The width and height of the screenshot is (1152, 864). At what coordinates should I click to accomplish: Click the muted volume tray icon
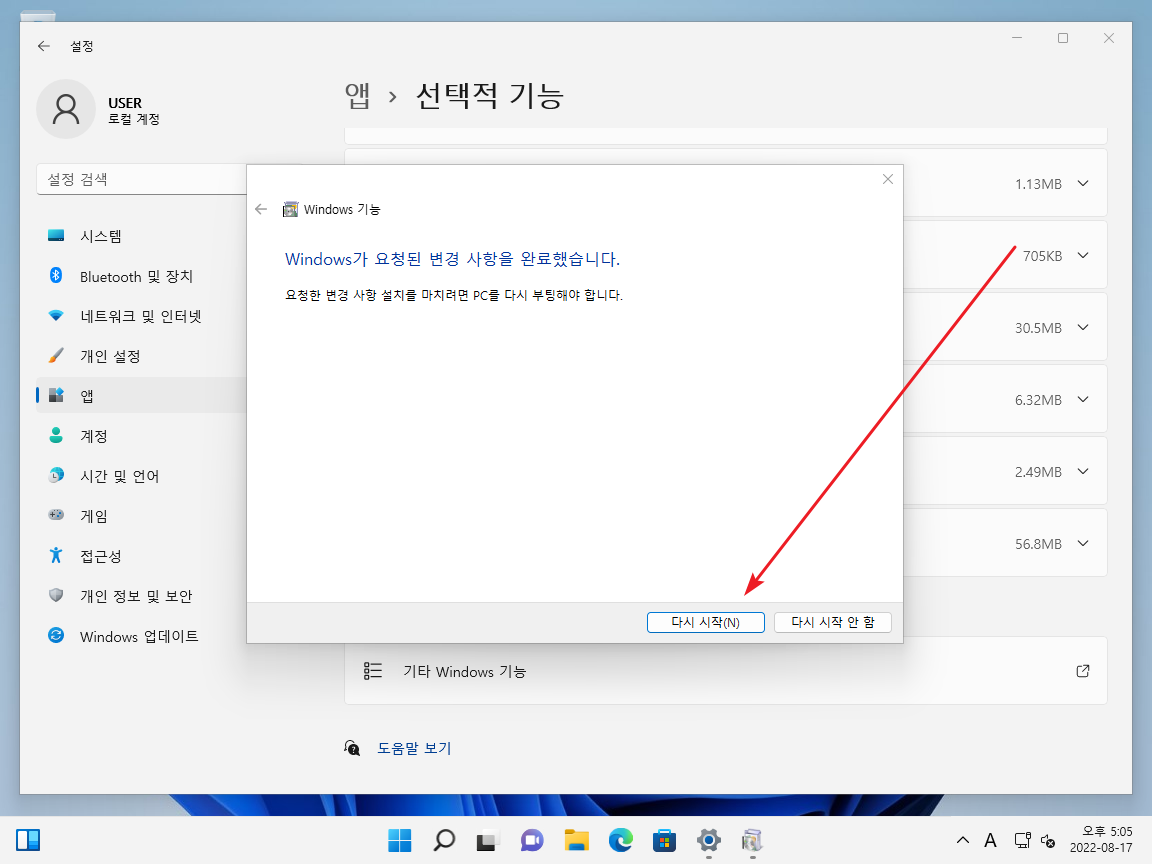[x=1048, y=840]
